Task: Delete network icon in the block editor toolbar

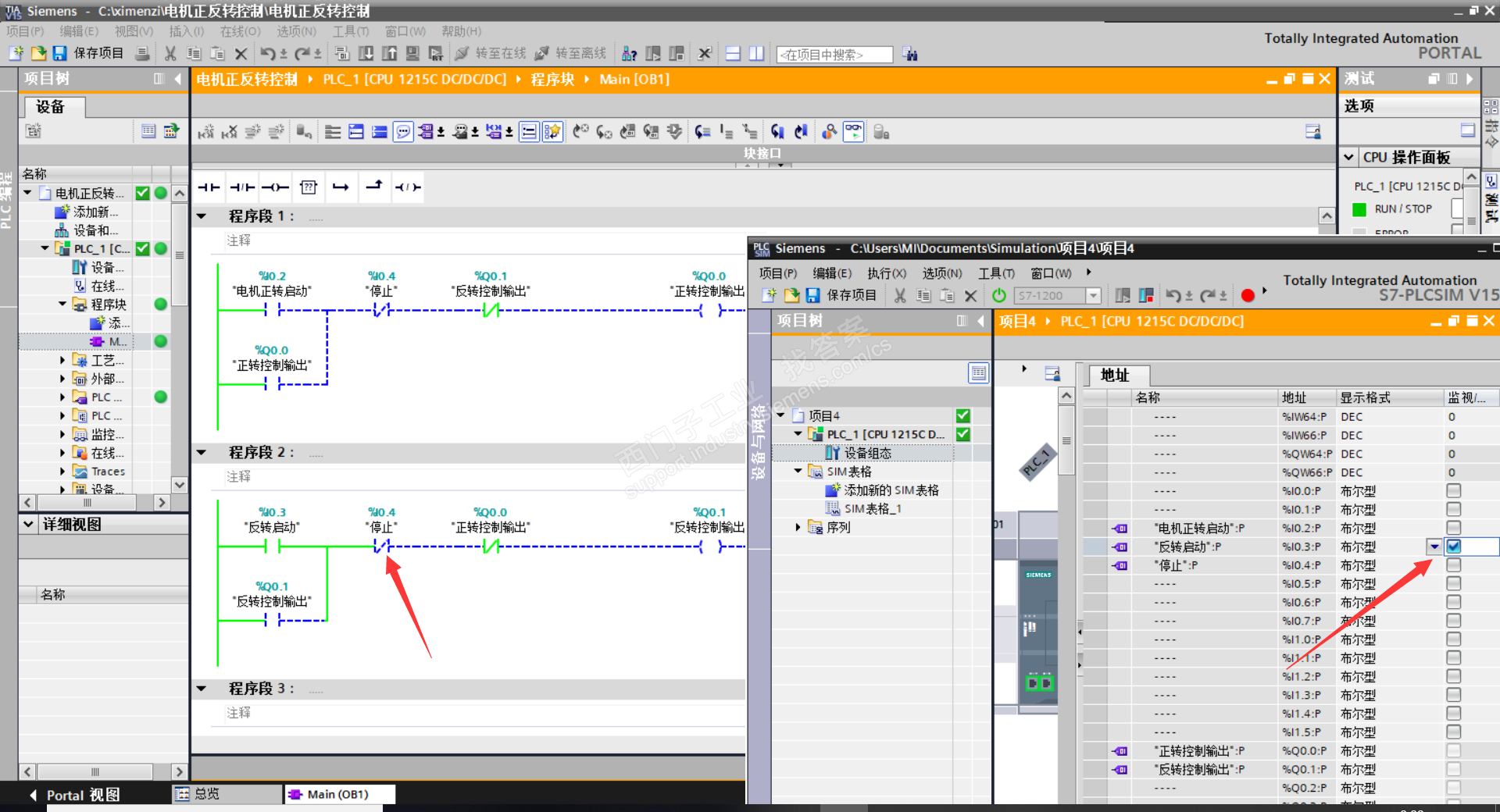Action: (229, 132)
